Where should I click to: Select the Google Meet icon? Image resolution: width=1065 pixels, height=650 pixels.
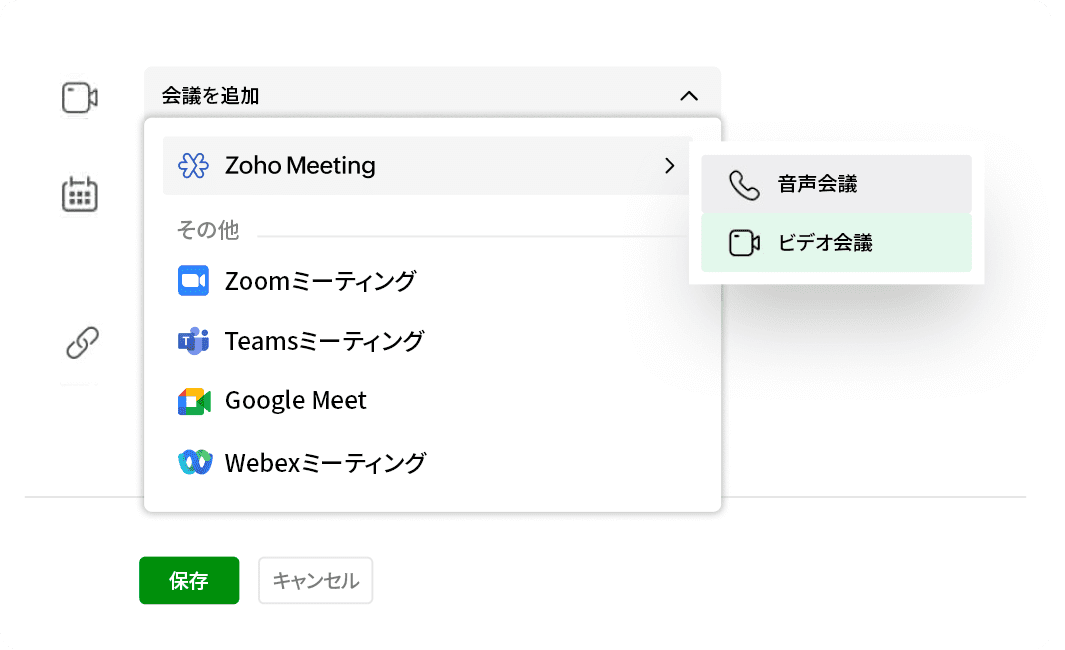194,401
